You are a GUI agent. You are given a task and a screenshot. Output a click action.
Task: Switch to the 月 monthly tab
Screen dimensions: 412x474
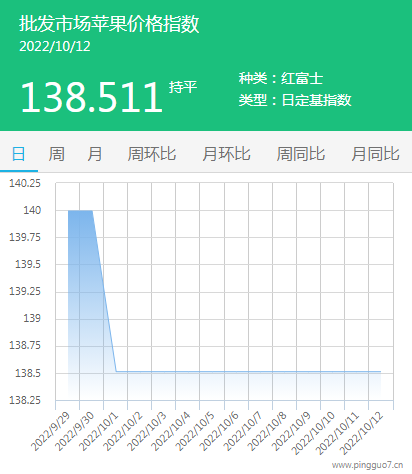pyautogui.click(x=95, y=154)
